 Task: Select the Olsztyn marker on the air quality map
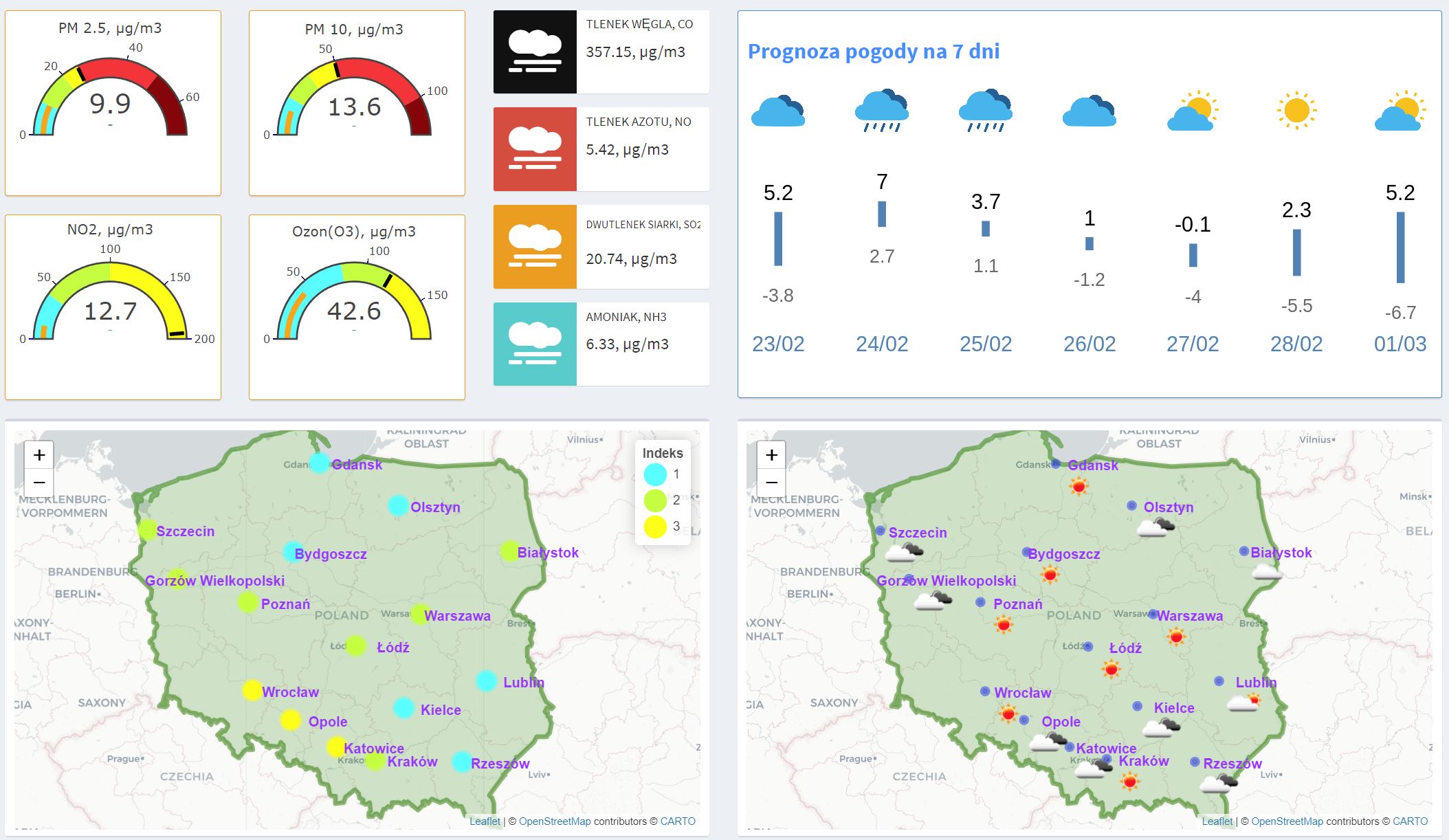[398, 506]
